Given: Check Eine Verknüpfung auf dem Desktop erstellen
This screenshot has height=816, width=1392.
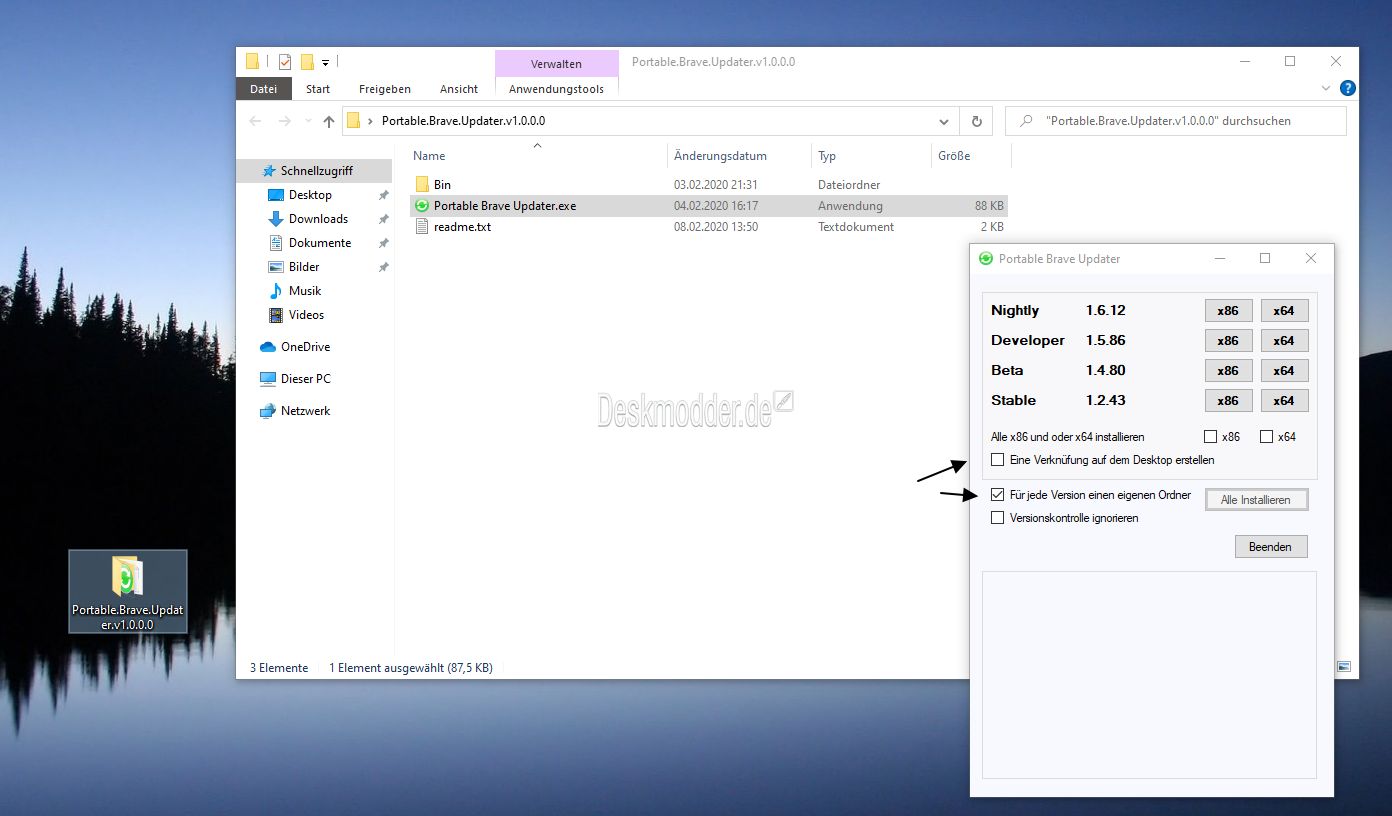Looking at the screenshot, I should 997,460.
